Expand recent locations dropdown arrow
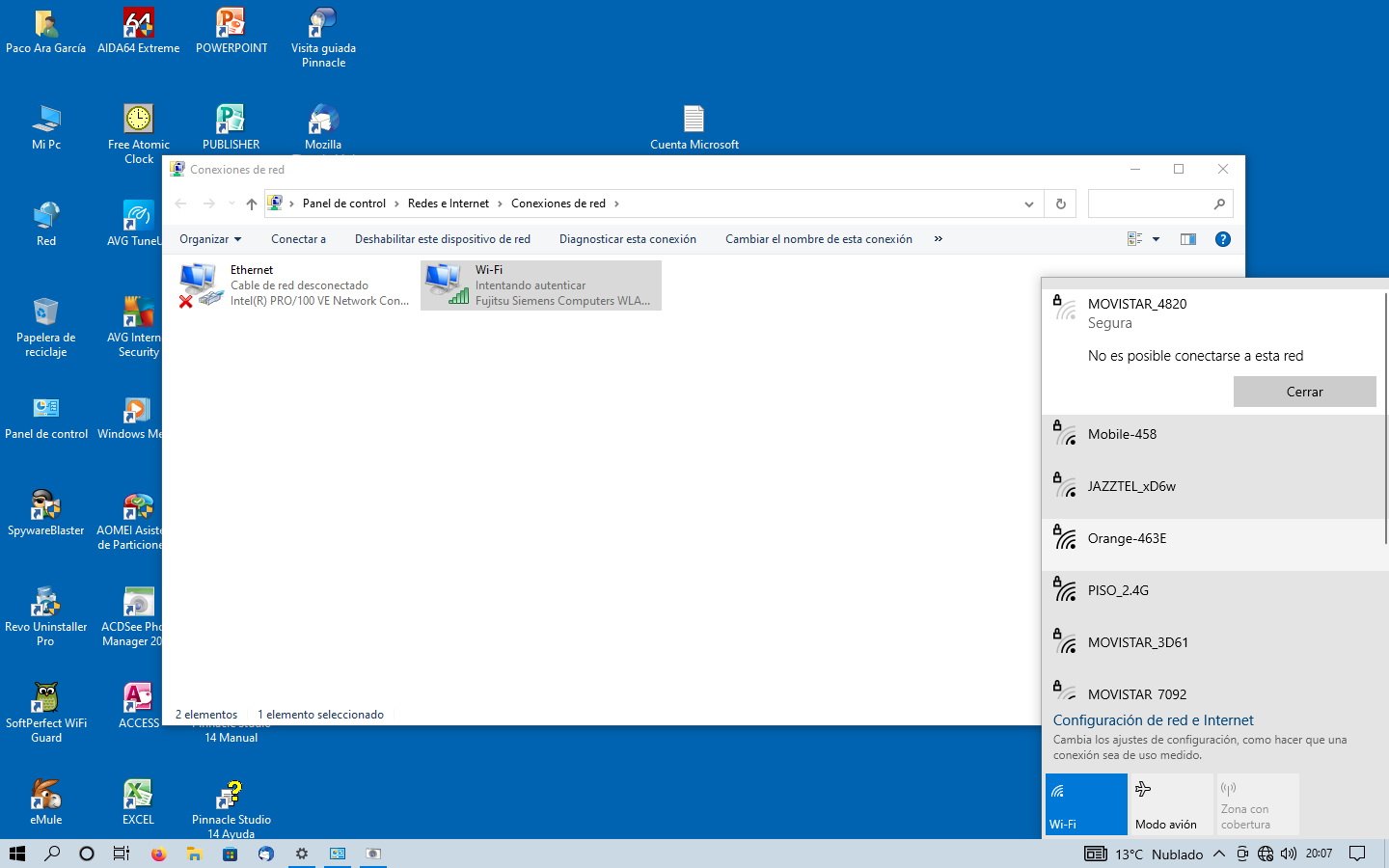The width and height of the screenshot is (1389, 868). click(231, 203)
